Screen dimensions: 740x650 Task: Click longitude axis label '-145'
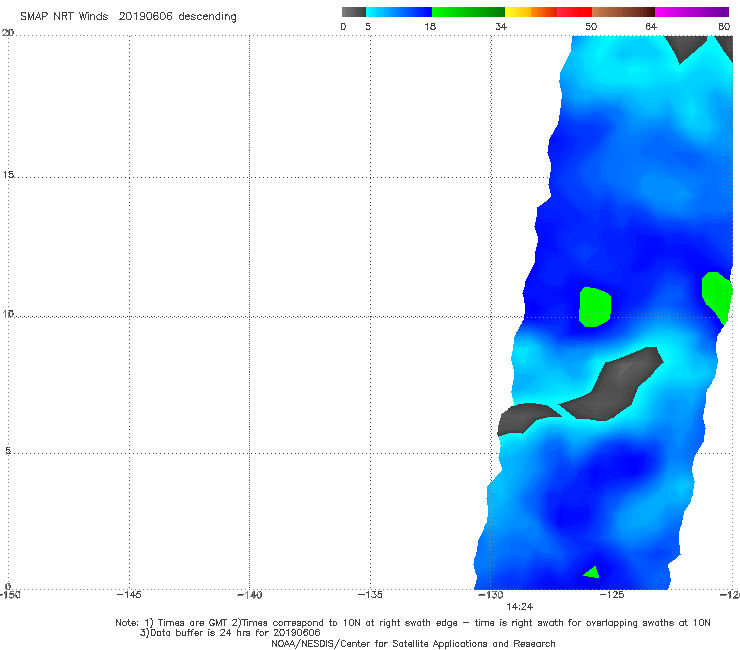(x=129, y=594)
